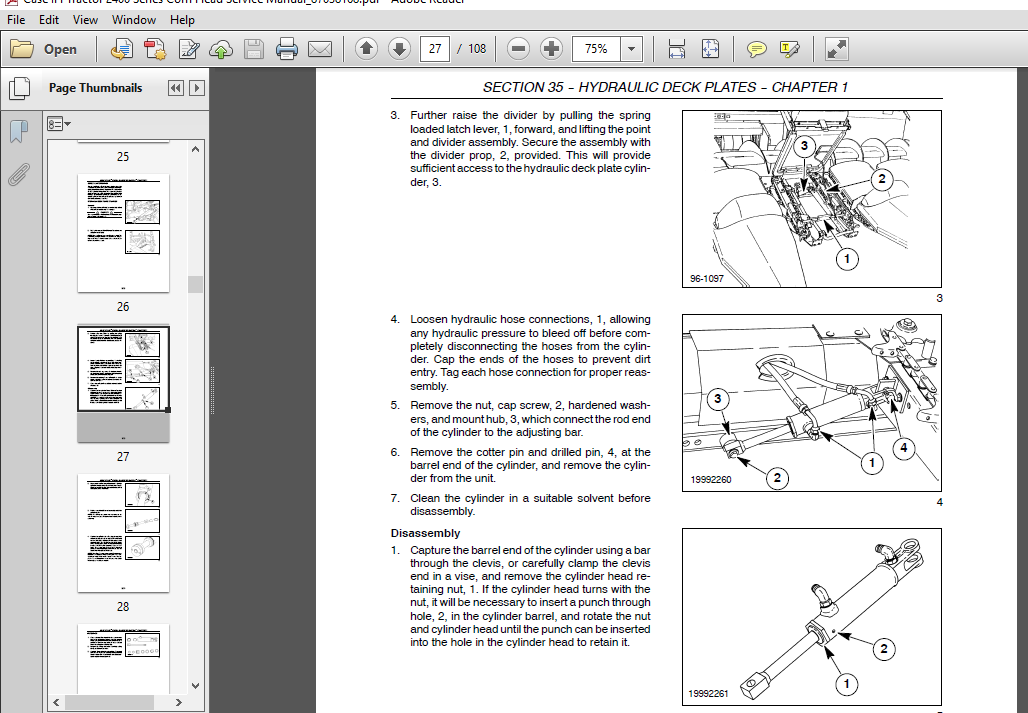Open the View menu
The width and height of the screenshot is (1028, 713).
click(85, 20)
